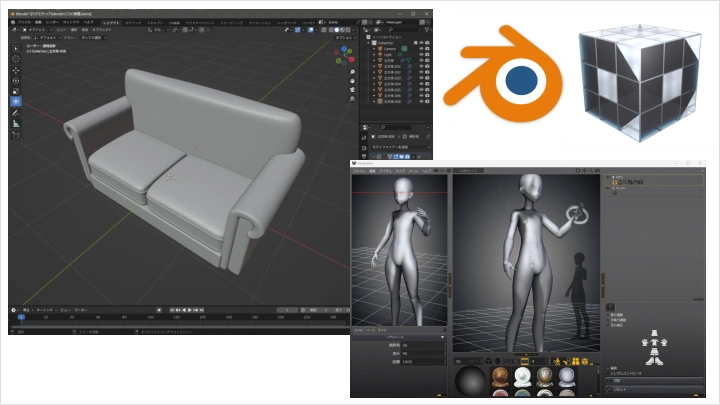Select the copper material ball in DesignDoll

[x=500, y=377]
